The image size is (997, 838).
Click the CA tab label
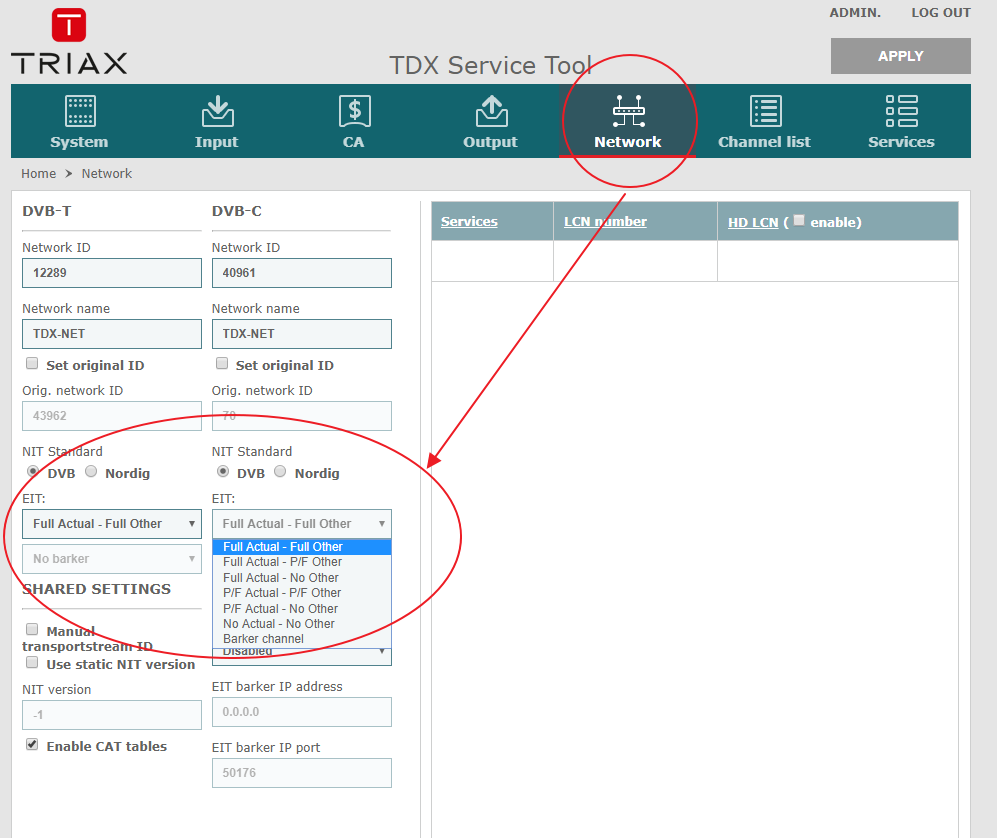click(354, 142)
